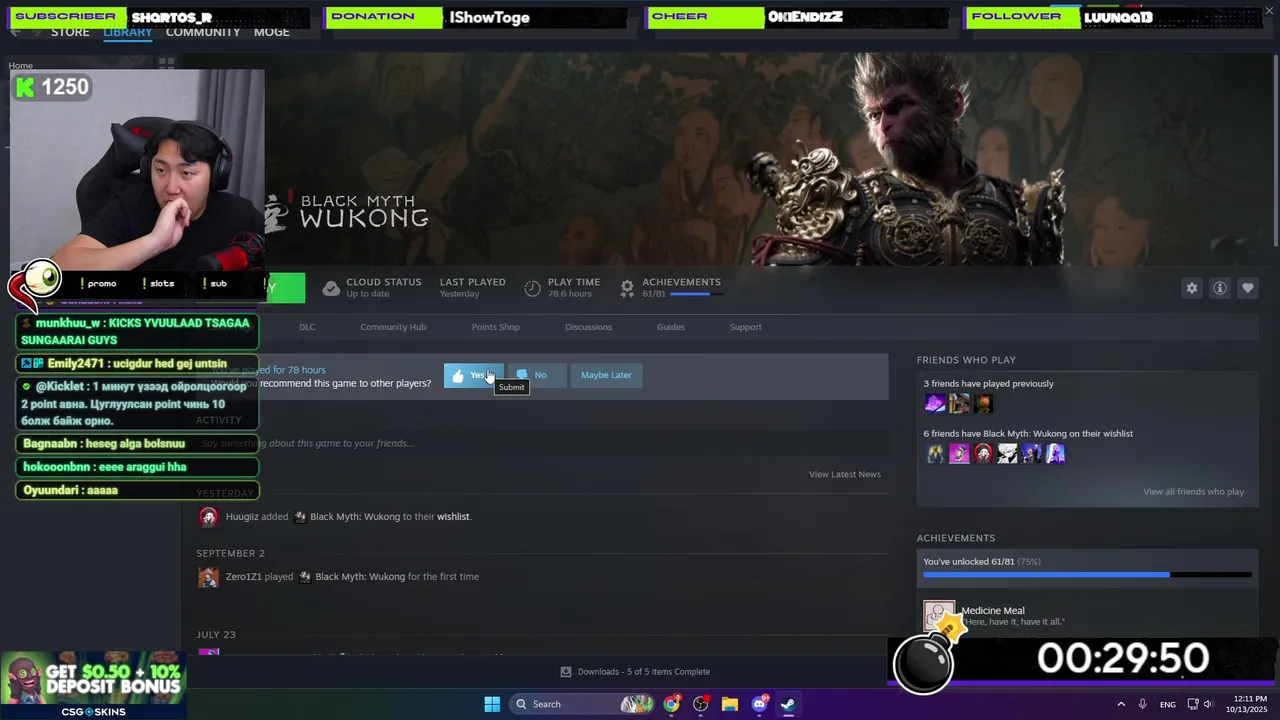Image resolution: width=1280 pixels, height=720 pixels.
Task: Click the 'Say something about this game' field
Action: coord(540,443)
